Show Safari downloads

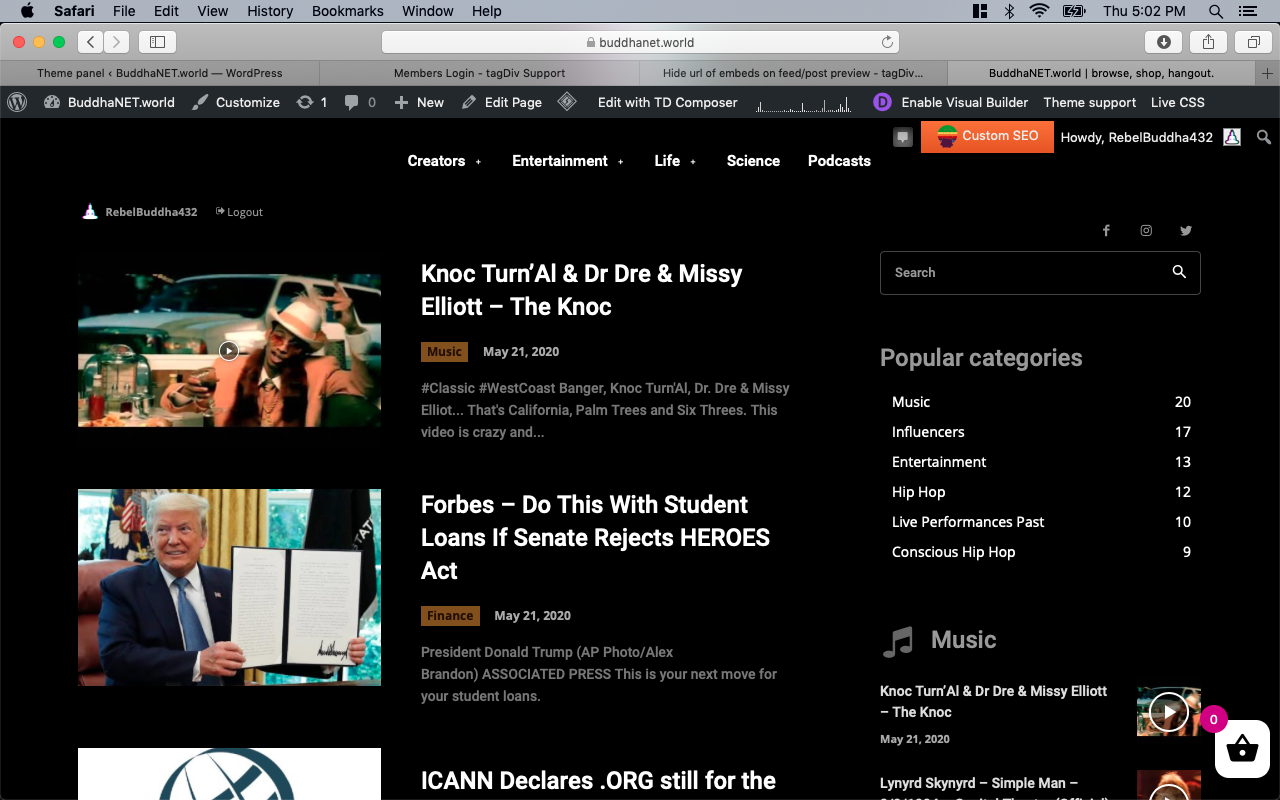tap(1164, 42)
